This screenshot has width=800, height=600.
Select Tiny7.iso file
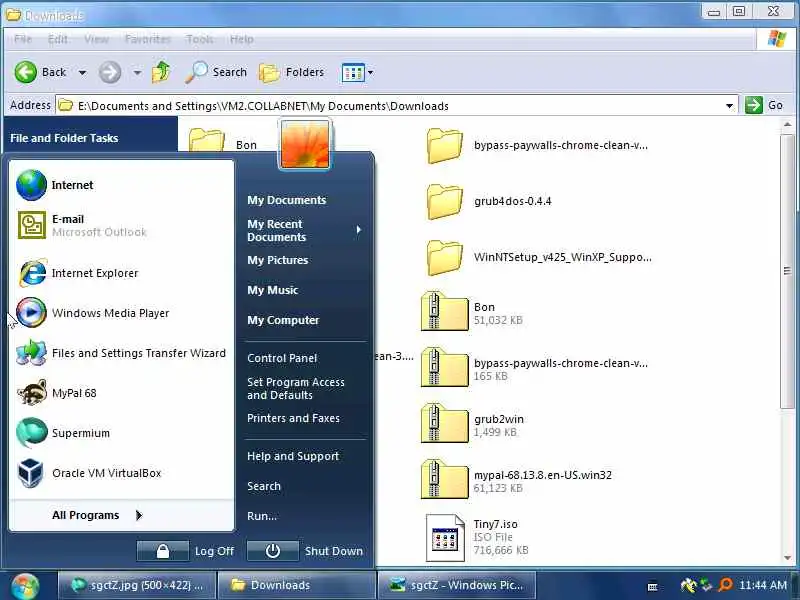click(x=445, y=537)
